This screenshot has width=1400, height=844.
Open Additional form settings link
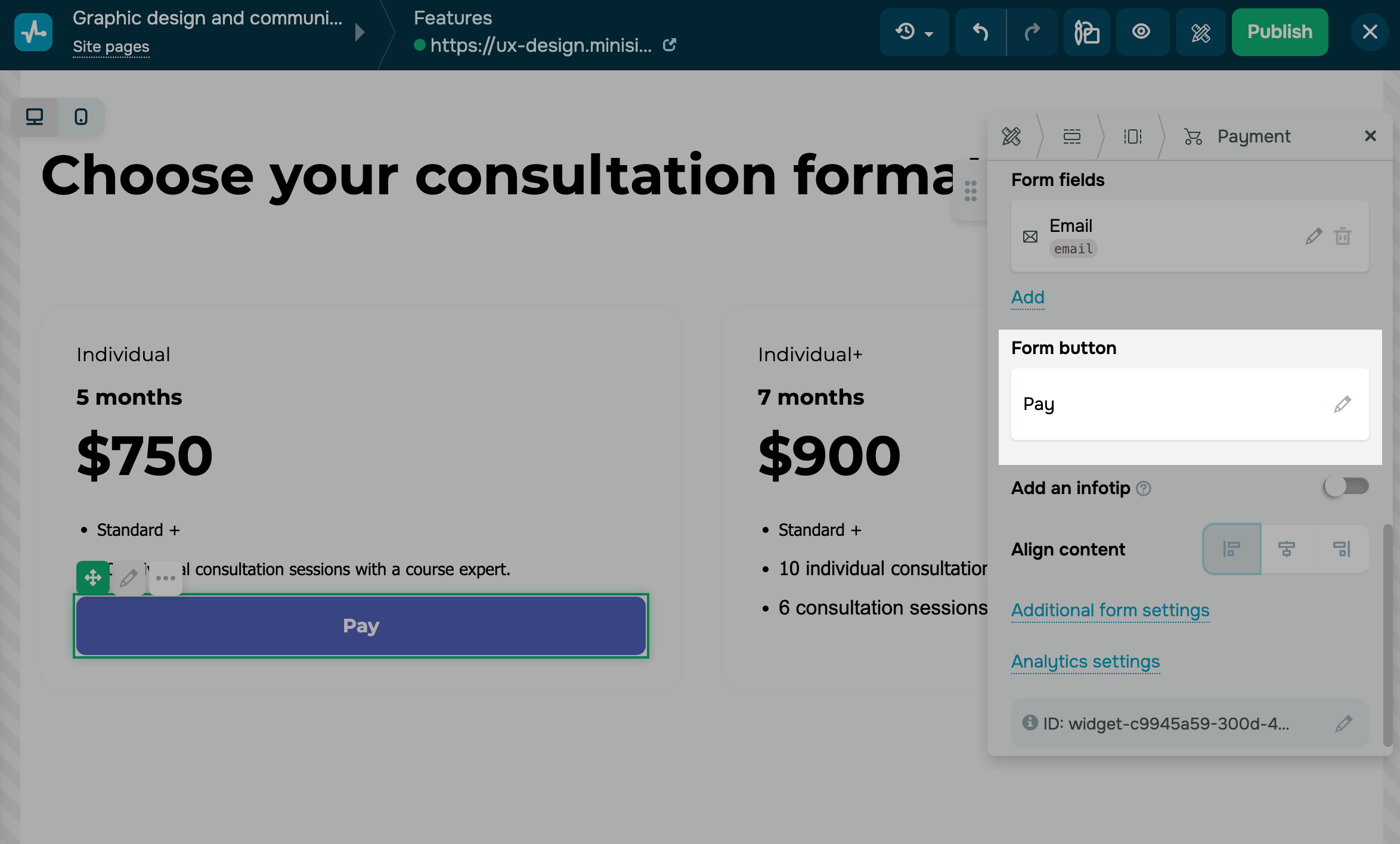(1110, 610)
